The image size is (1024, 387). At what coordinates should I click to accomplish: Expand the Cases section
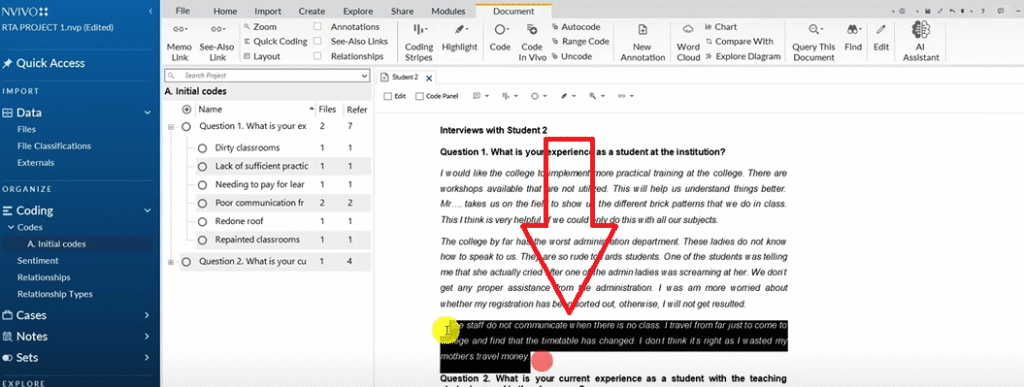click(x=148, y=315)
